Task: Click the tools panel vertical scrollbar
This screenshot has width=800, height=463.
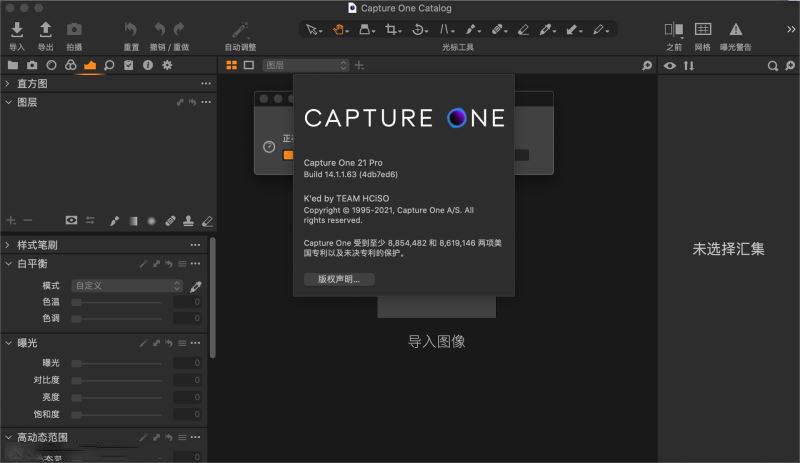Action: (213, 298)
